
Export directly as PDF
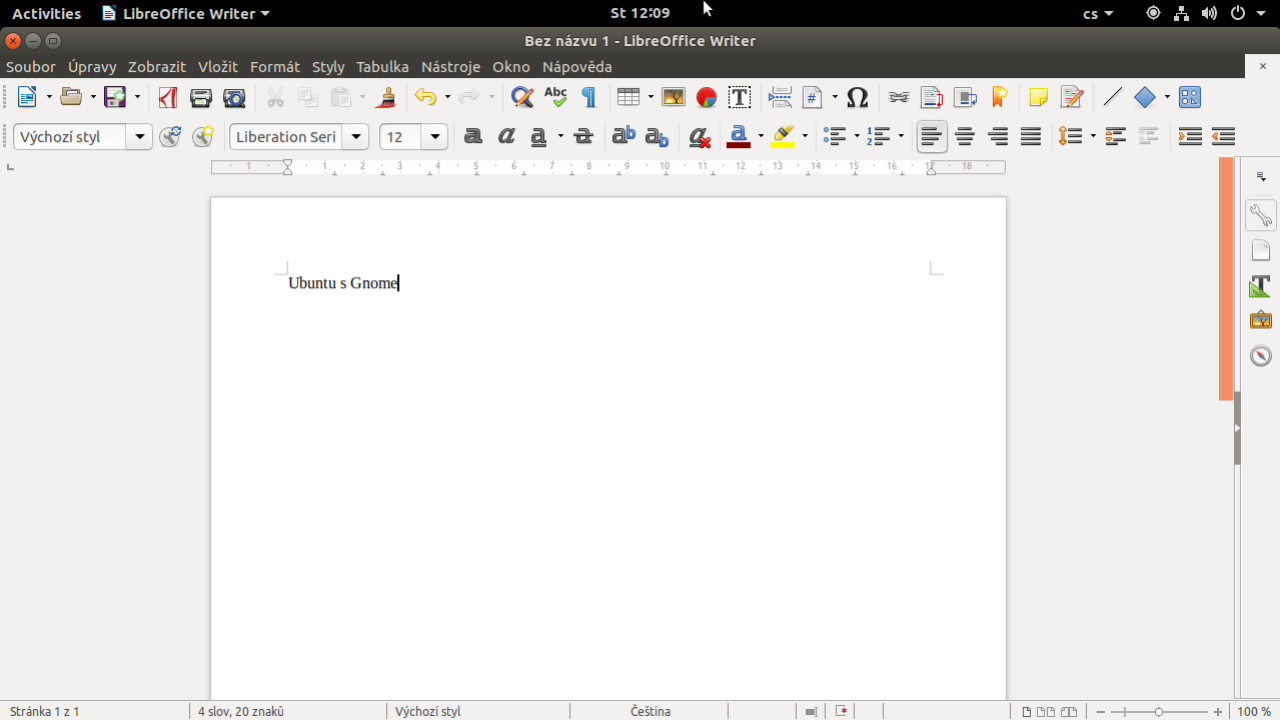(x=168, y=97)
